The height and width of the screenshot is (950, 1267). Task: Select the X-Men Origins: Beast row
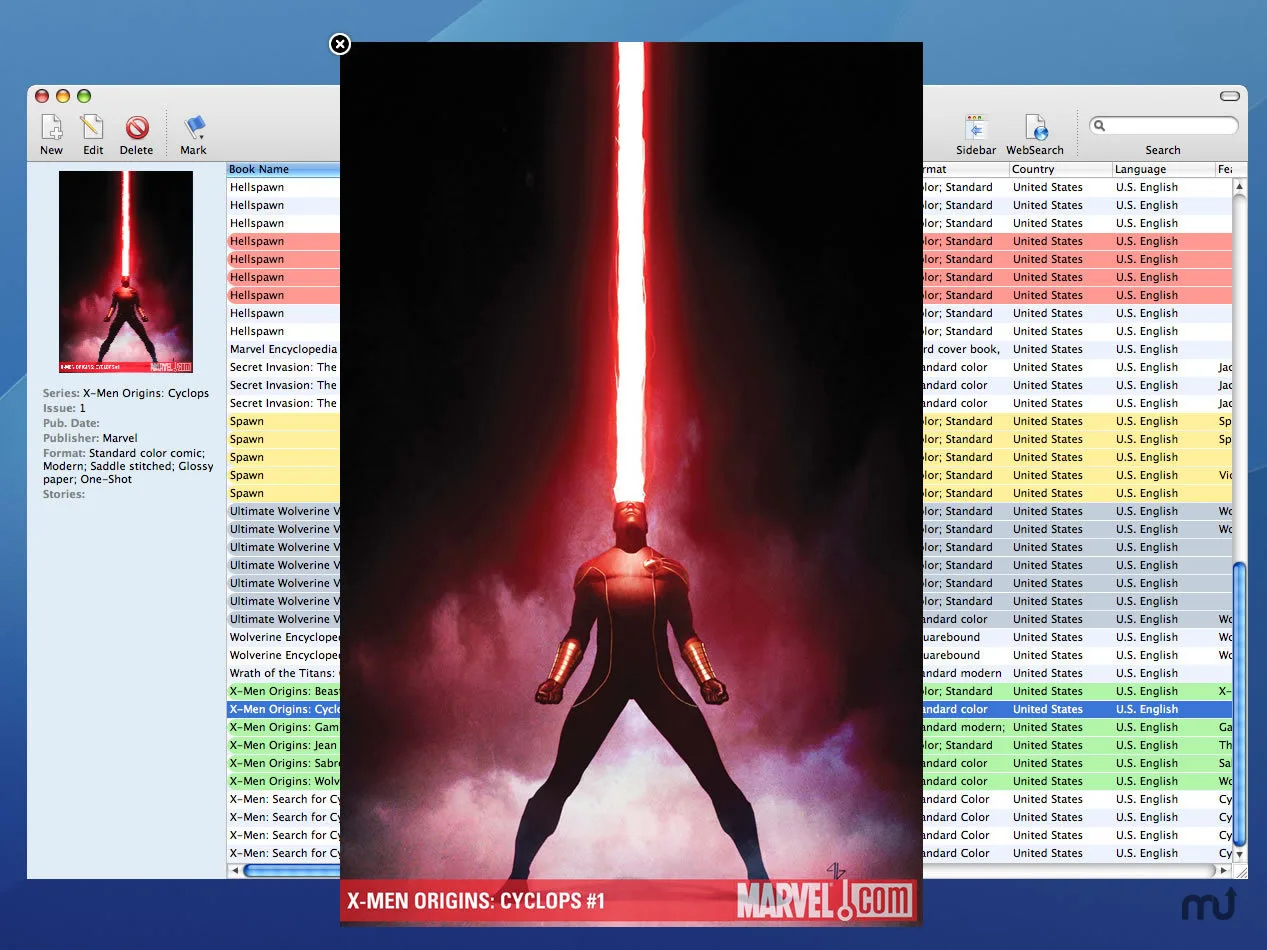[283, 691]
